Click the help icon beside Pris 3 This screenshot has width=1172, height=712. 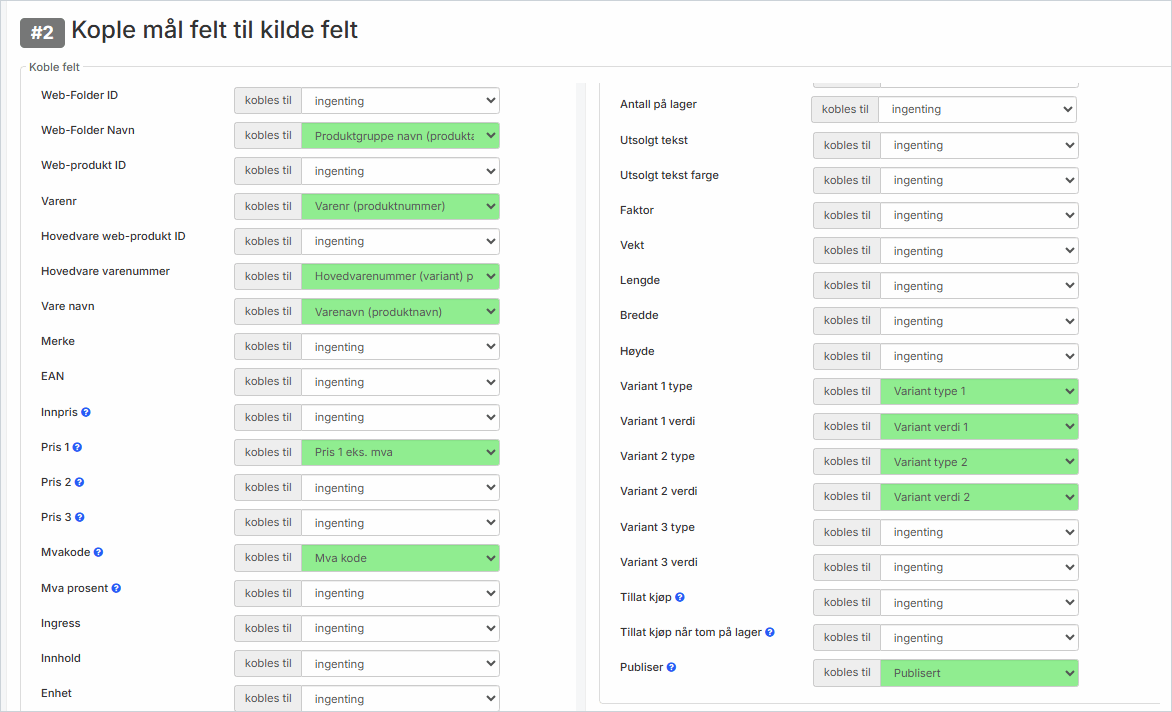point(79,517)
